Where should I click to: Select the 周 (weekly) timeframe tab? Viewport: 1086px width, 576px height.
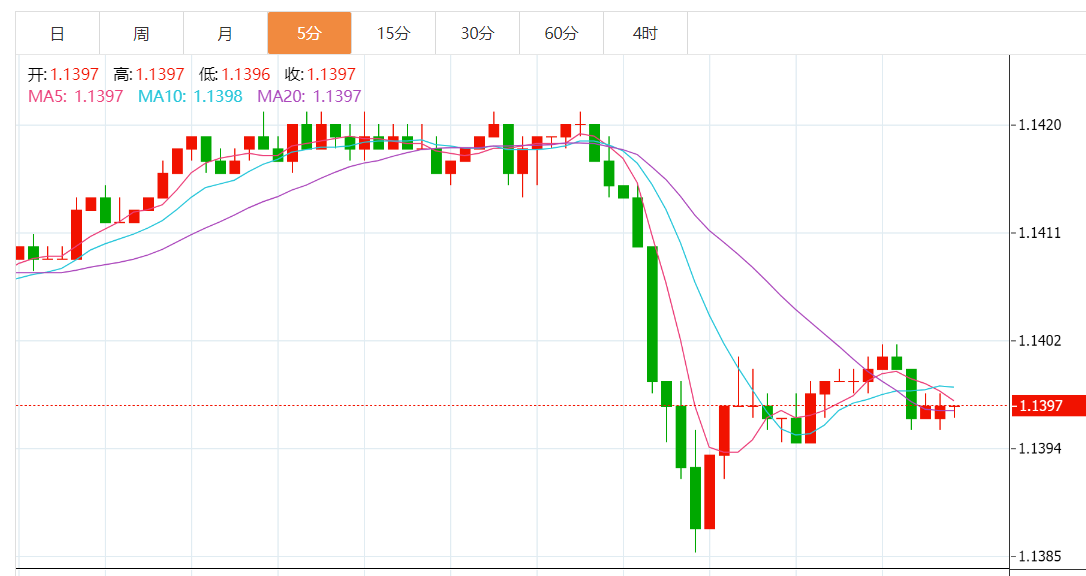point(141,33)
